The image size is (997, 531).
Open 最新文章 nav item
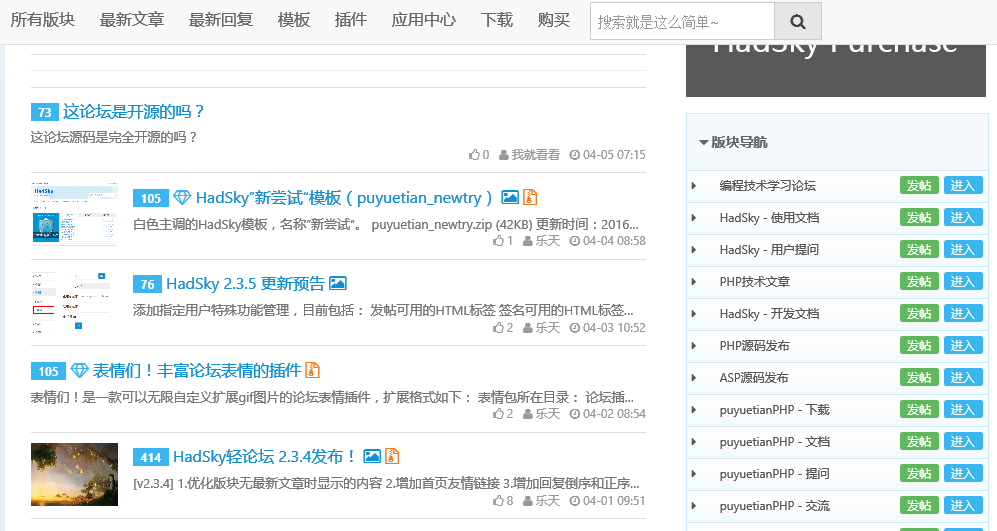pos(132,20)
